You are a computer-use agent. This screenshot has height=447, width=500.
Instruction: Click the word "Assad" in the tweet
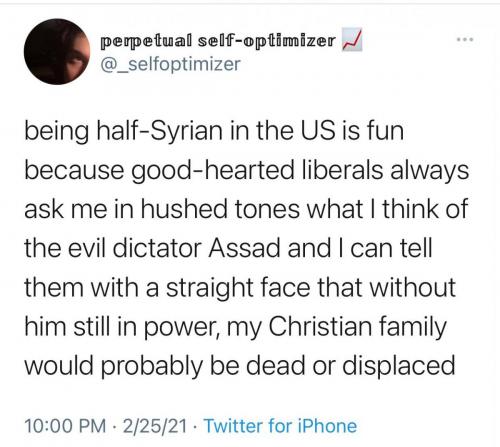pos(244,248)
